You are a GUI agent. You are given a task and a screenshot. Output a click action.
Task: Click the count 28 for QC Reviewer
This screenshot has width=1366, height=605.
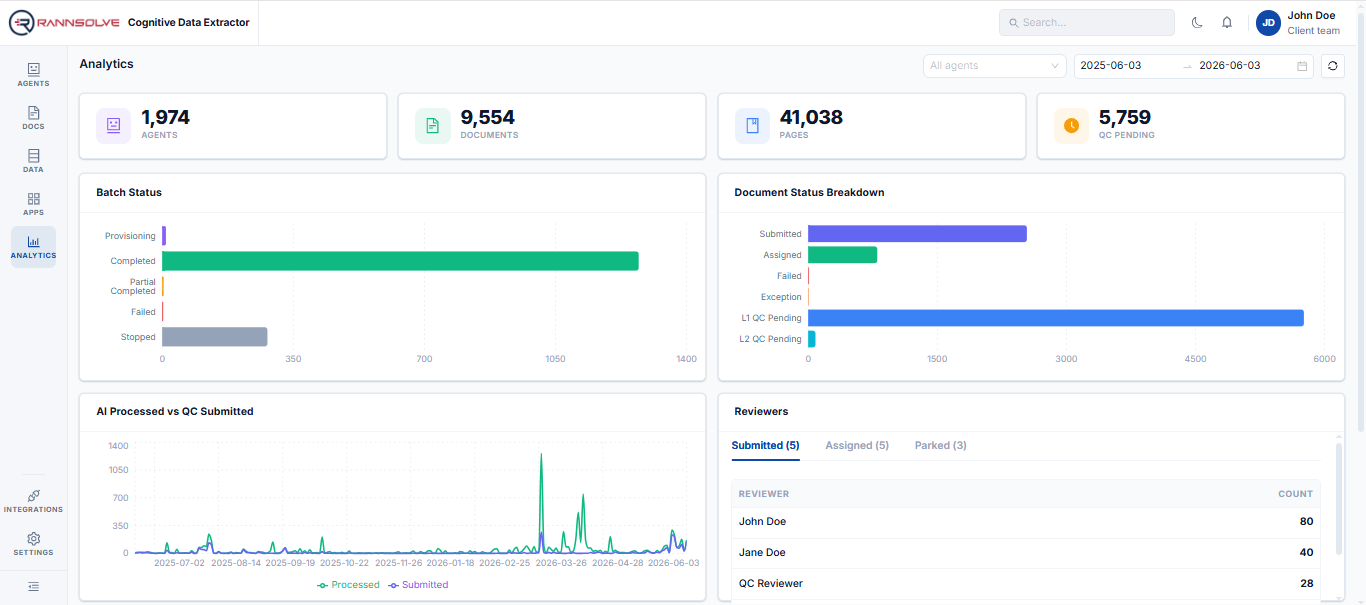[1306, 584]
